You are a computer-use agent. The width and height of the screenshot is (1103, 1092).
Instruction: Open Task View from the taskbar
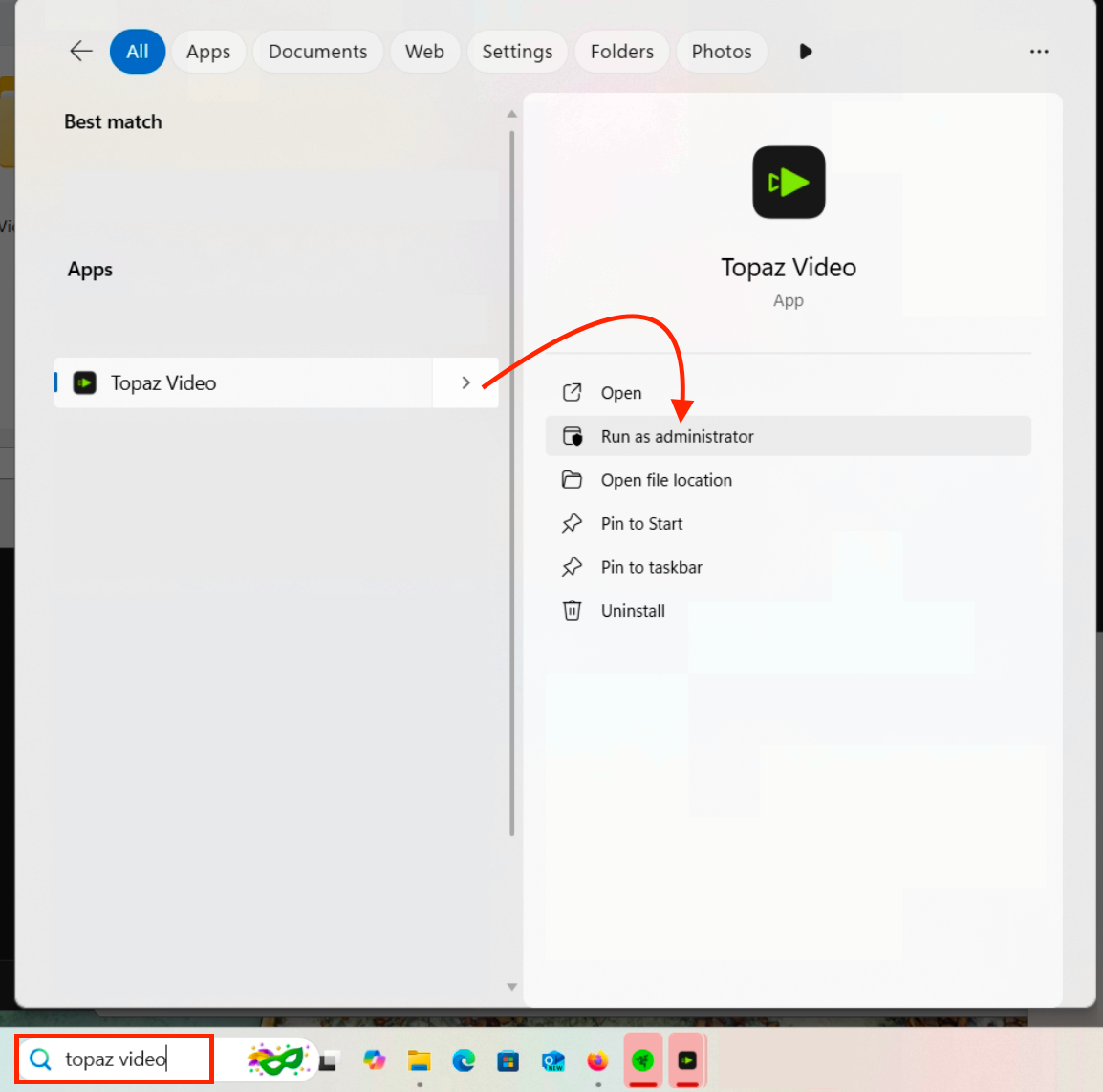point(329,1060)
